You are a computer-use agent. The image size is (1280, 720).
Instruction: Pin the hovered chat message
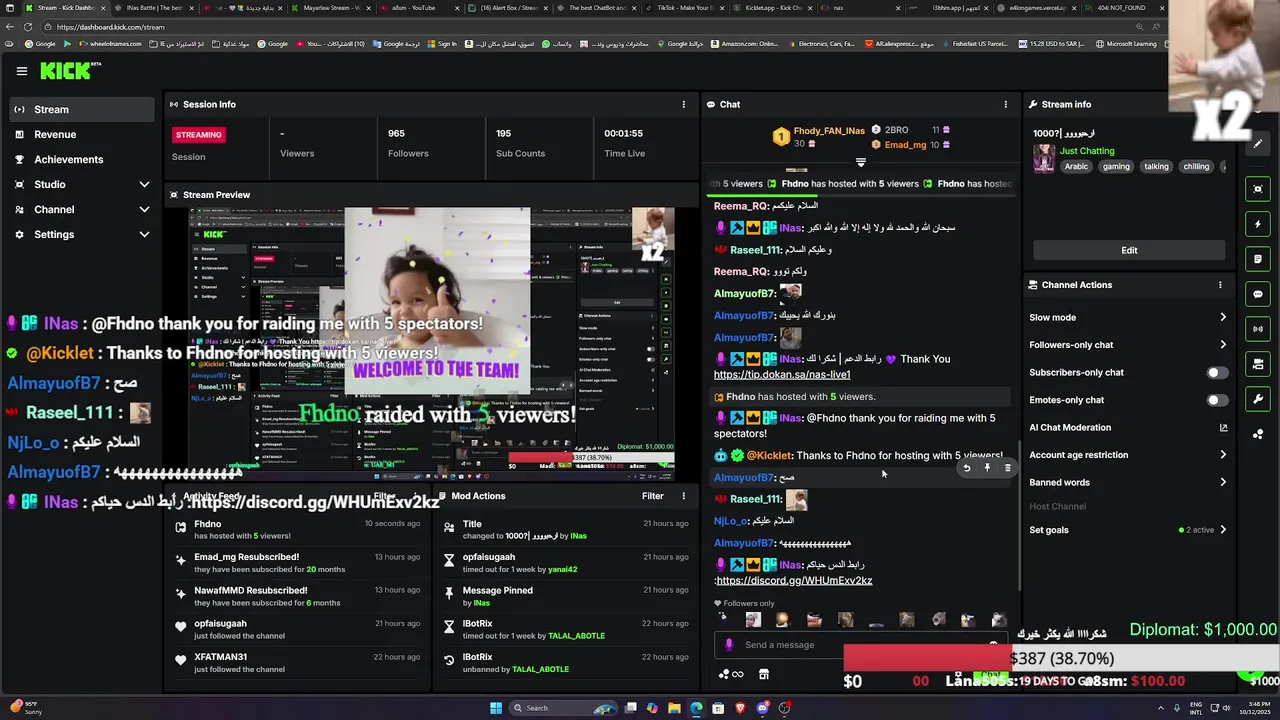click(x=987, y=468)
